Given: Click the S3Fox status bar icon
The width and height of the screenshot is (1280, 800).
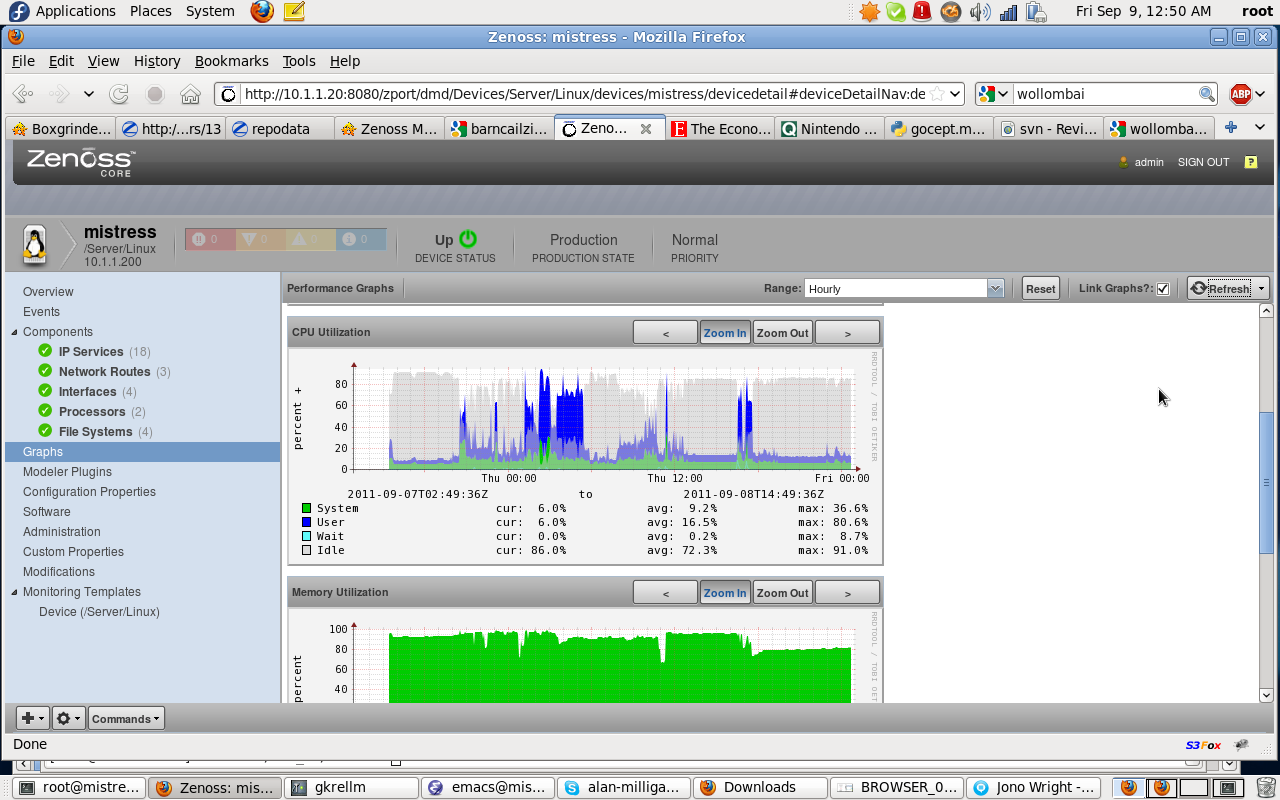Looking at the screenshot, I should click(x=1203, y=745).
